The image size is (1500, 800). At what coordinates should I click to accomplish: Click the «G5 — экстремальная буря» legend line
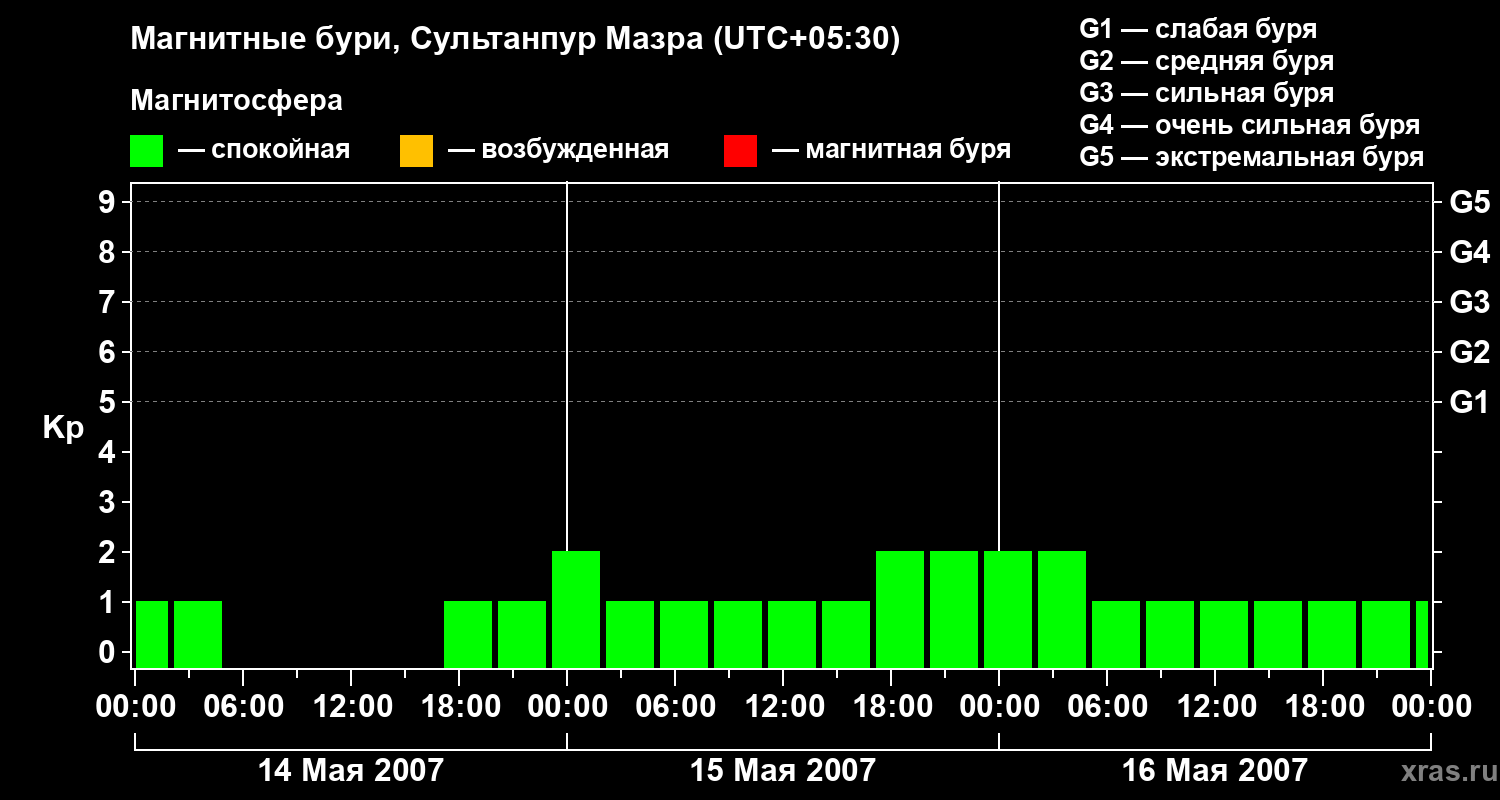tap(1252, 157)
